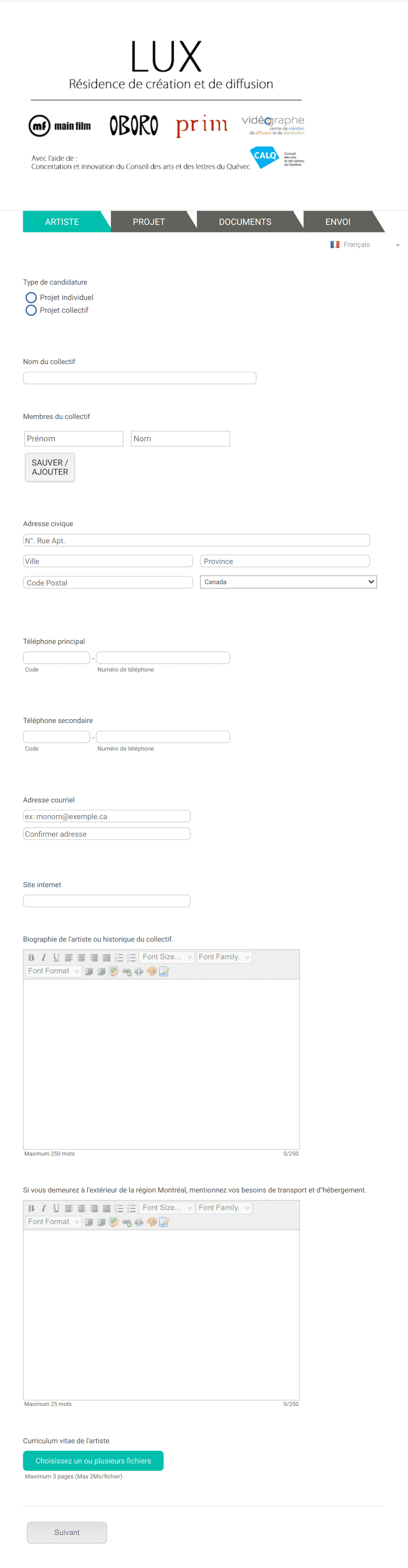The width and height of the screenshot is (408, 1568).
Task: Open Font Format dropdown in biography editor
Action: 54,971
